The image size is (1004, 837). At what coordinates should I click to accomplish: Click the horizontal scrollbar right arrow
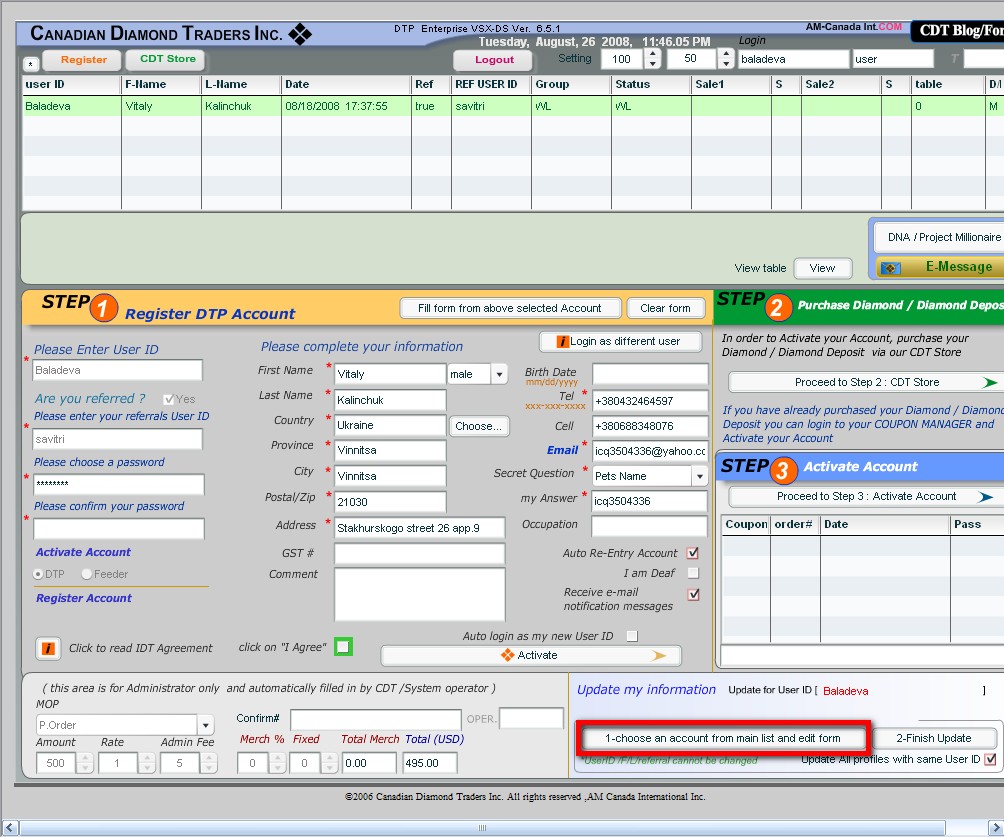coord(996,827)
